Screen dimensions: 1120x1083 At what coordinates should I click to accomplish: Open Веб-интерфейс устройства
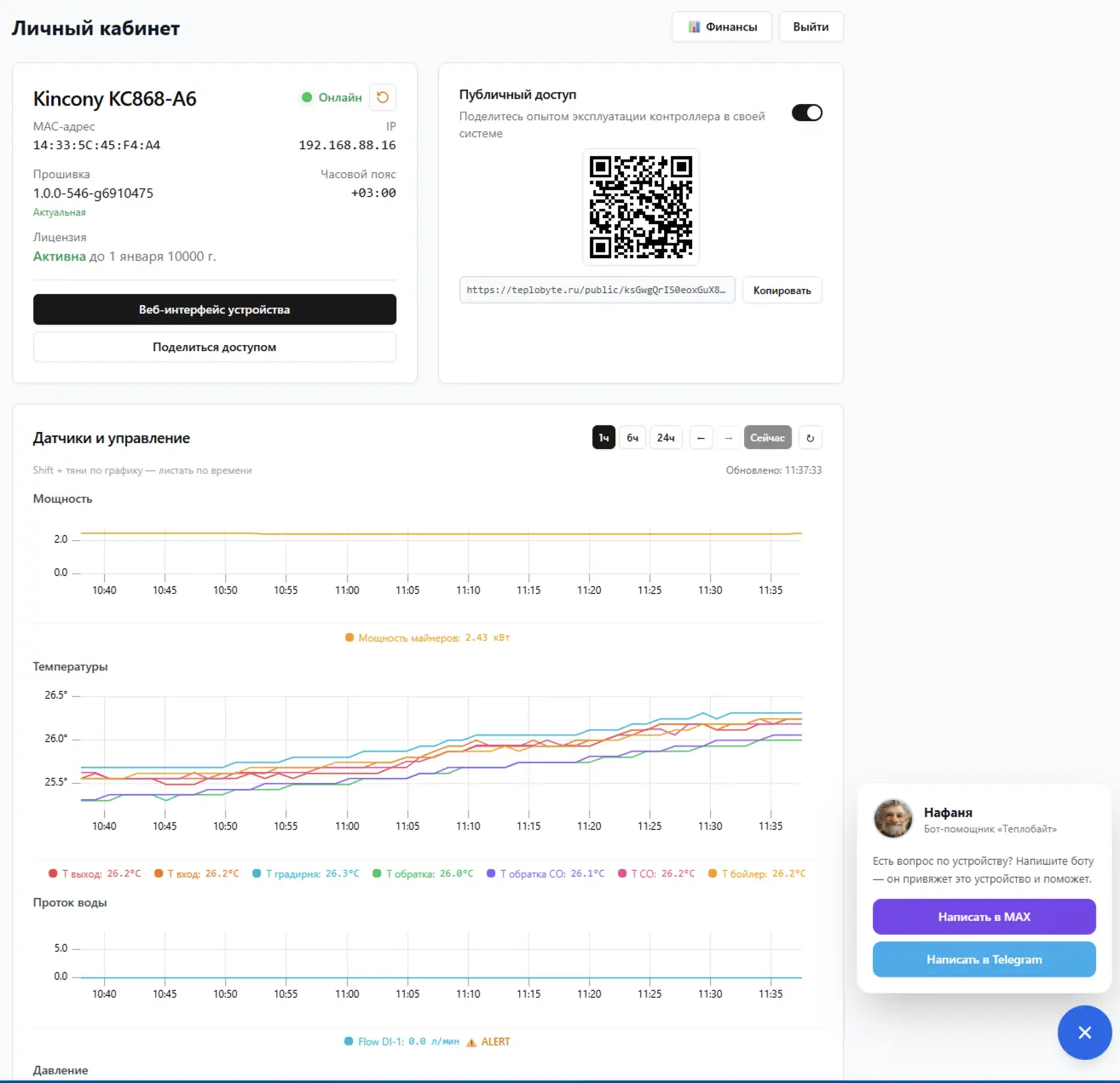pyautogui.click(x=215, y=309)
